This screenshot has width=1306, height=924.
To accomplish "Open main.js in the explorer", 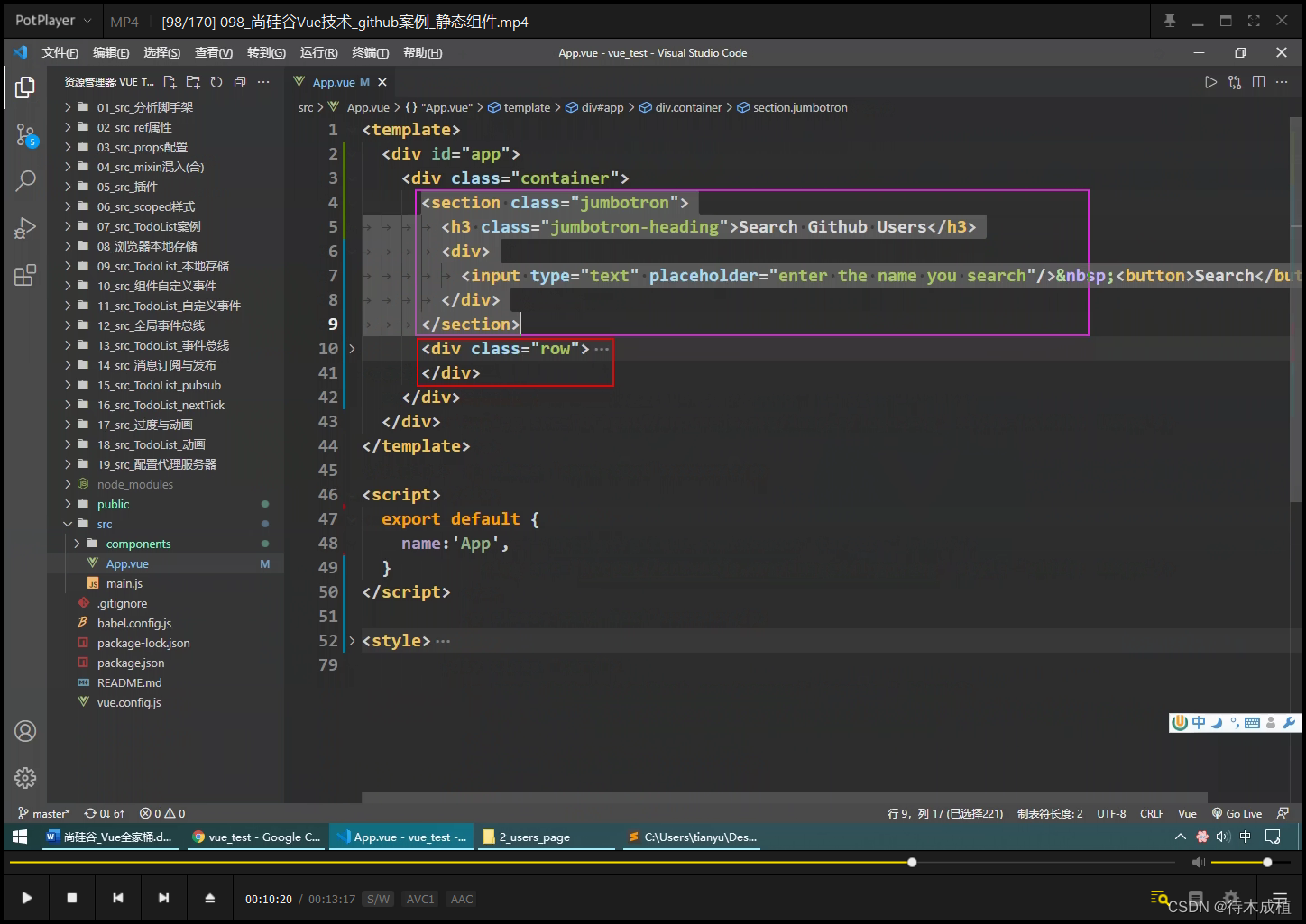I will (124, 583).
